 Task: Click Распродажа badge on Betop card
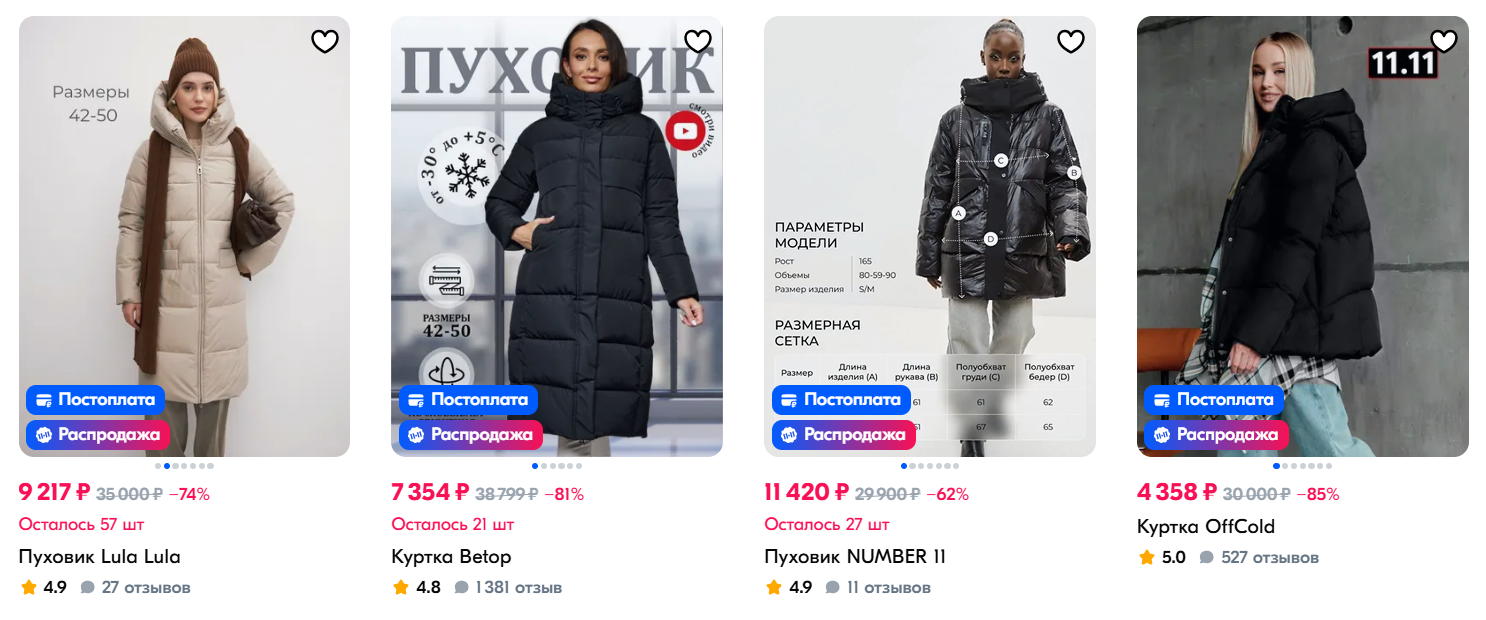(x=471, y=435)
